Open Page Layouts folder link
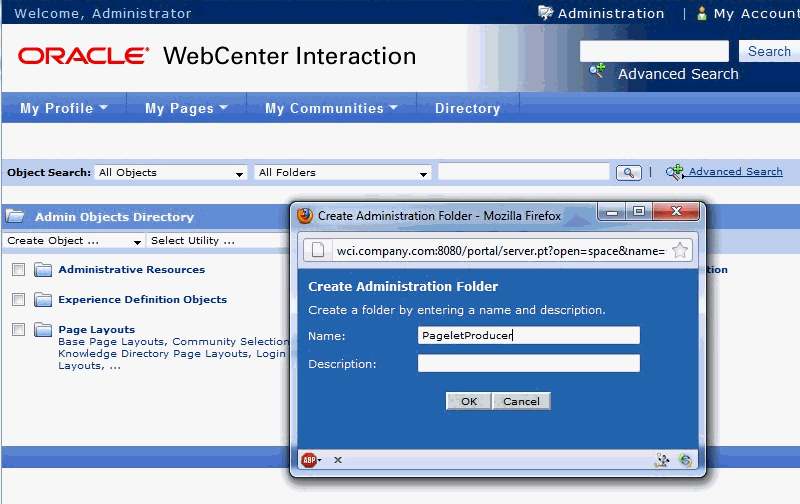The image size is (800, 504). (96, 330)
